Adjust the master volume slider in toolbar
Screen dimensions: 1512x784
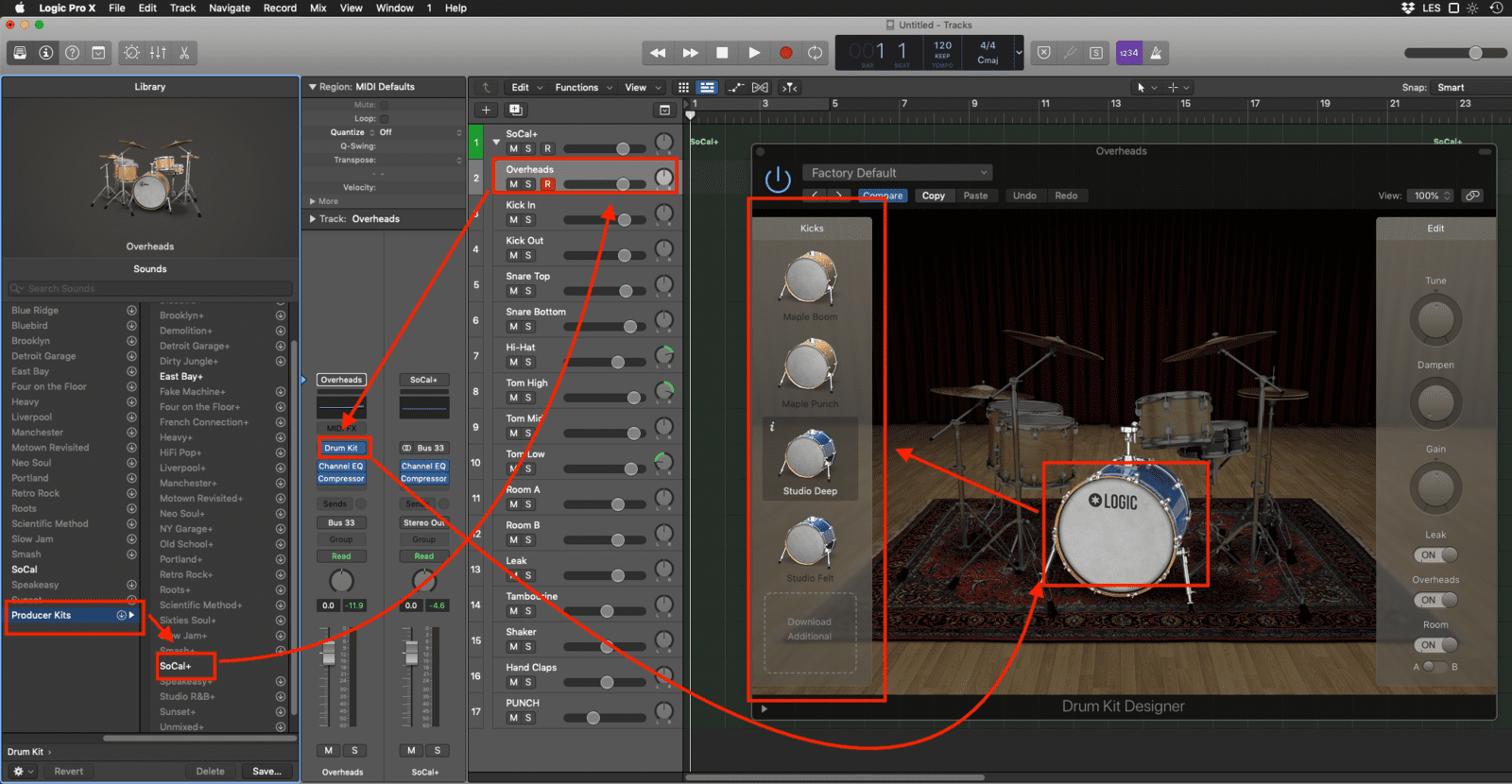tap(1455, 53)
